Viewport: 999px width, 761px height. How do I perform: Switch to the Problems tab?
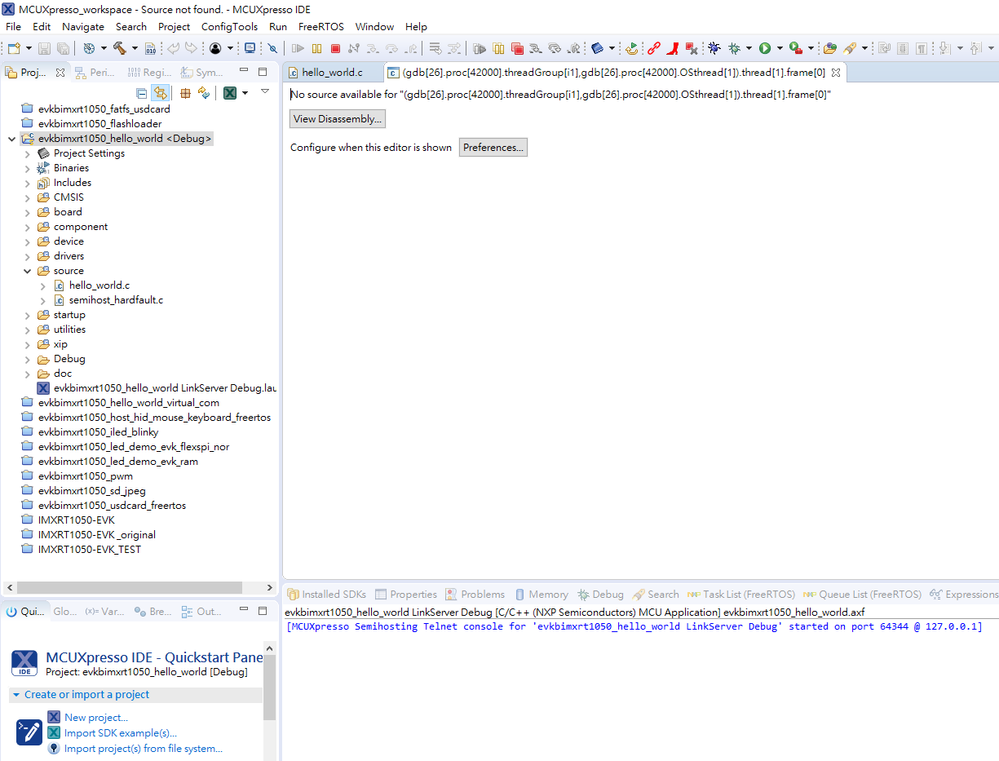[x=475, y=594]
